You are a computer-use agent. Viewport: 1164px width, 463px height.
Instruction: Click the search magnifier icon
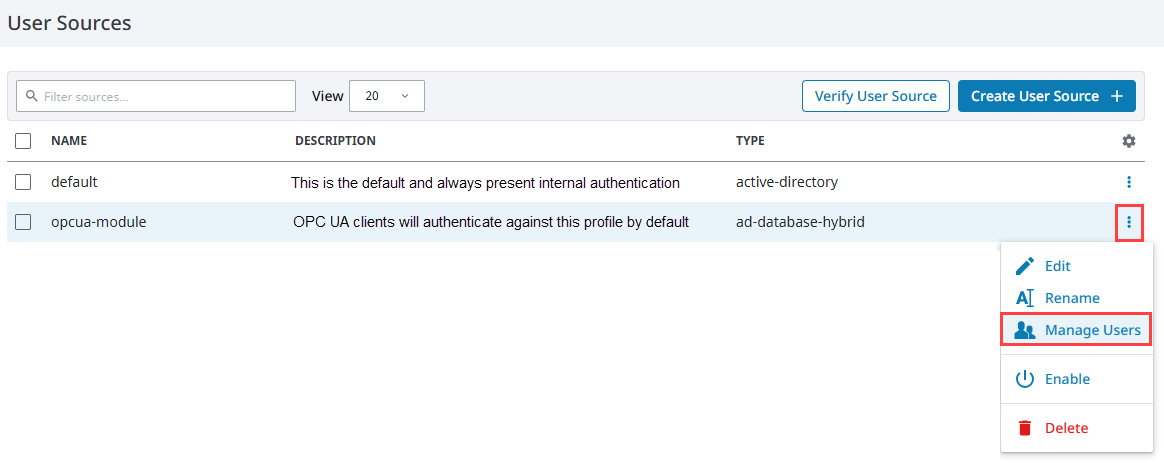click(31, 96)
